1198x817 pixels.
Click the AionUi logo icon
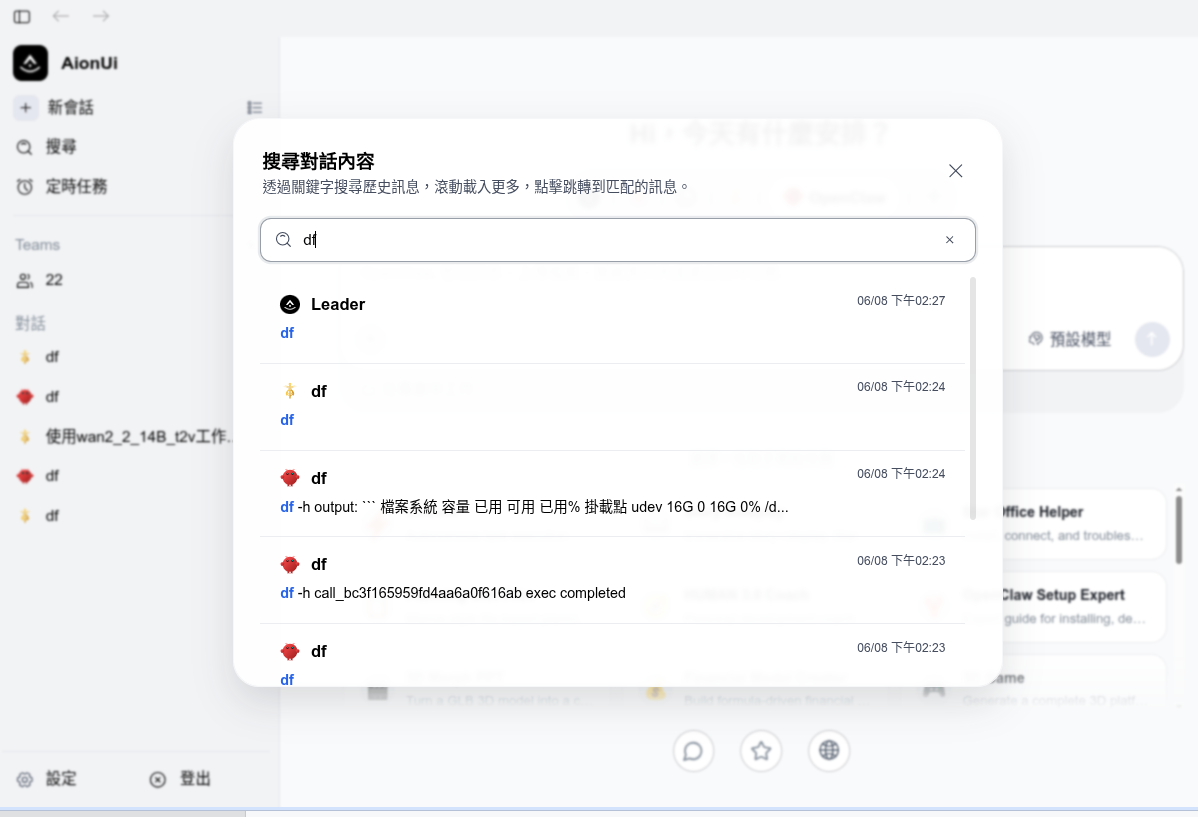[31, 63]
